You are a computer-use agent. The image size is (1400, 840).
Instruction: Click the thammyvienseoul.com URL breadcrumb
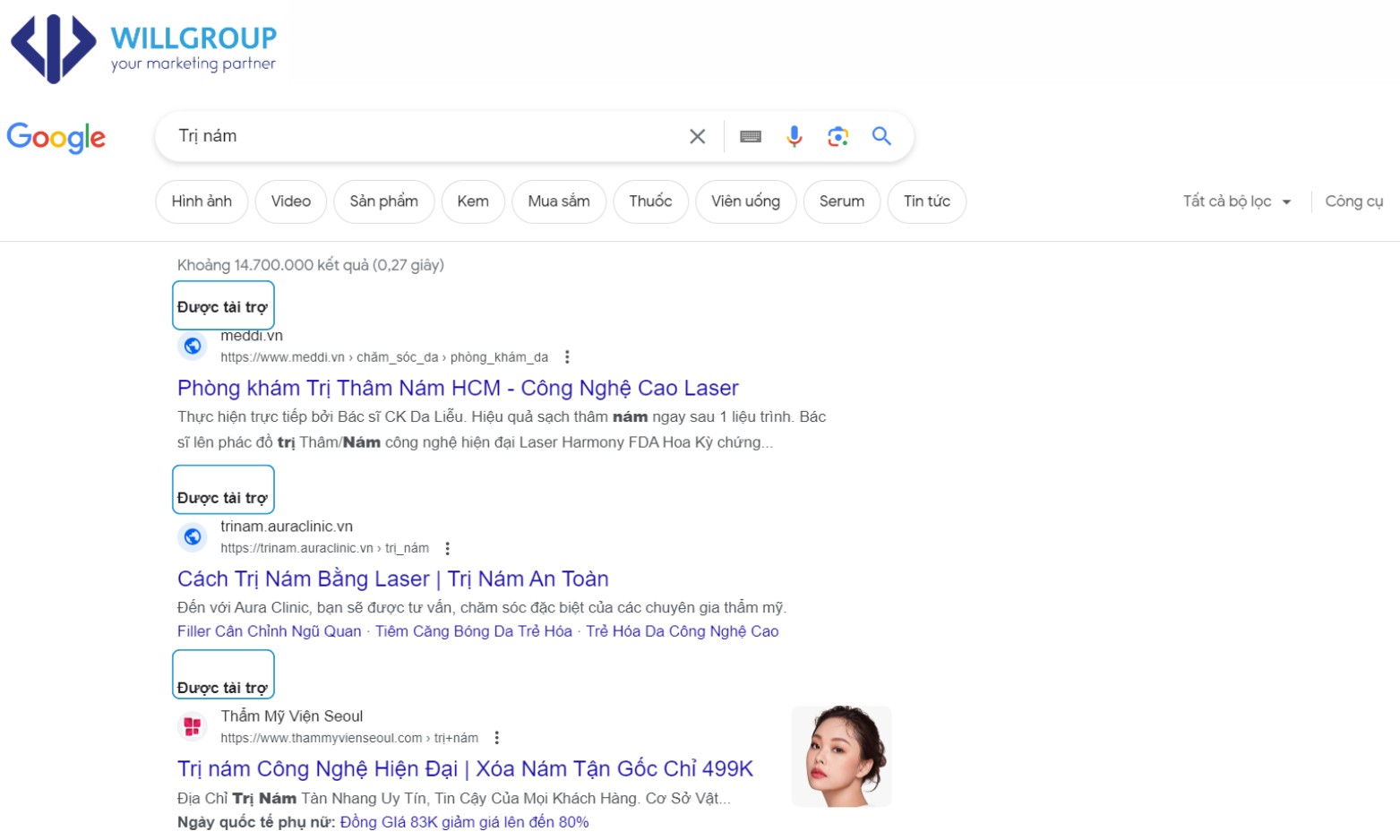coord(349,738)
